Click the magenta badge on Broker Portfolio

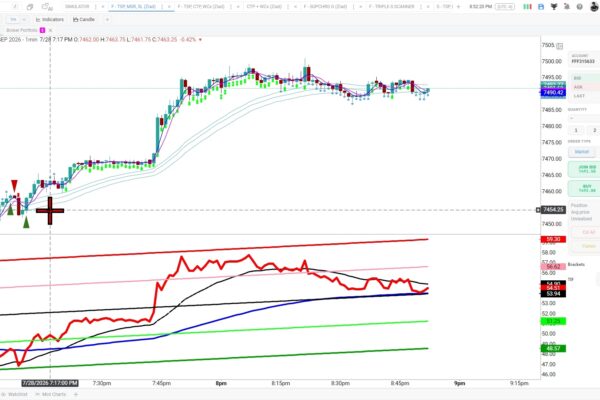(x=42, y=30)
